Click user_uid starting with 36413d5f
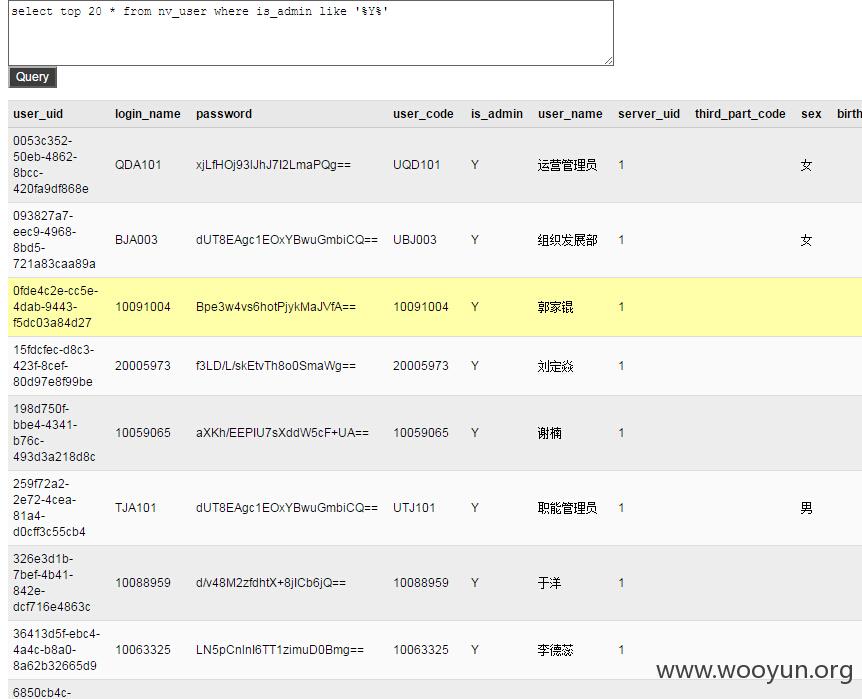862x699 pixels. click(57, 650)
